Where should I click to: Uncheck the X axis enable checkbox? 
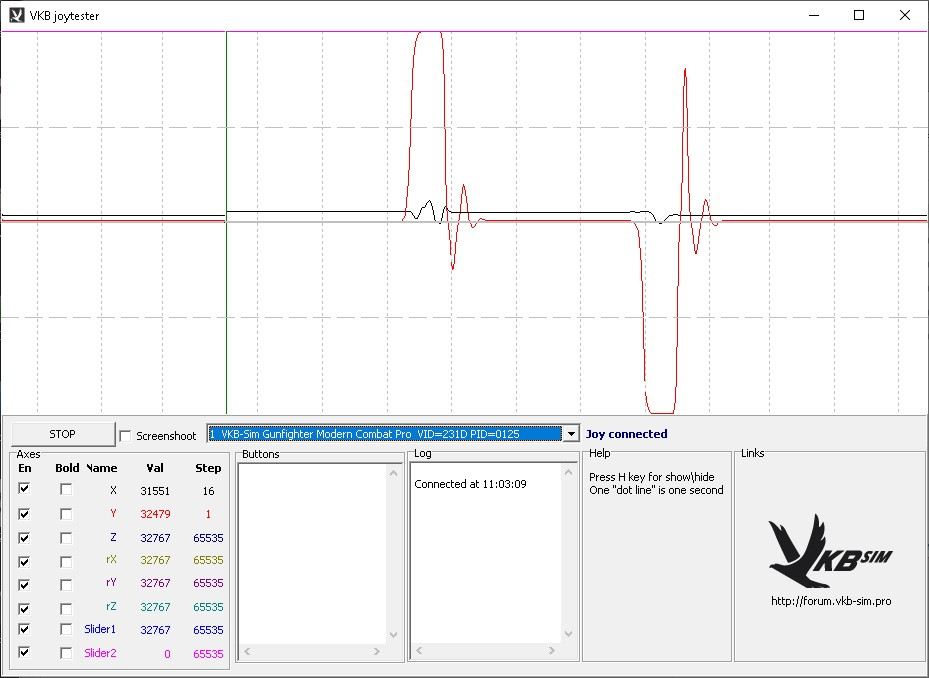tap(24, 489)
